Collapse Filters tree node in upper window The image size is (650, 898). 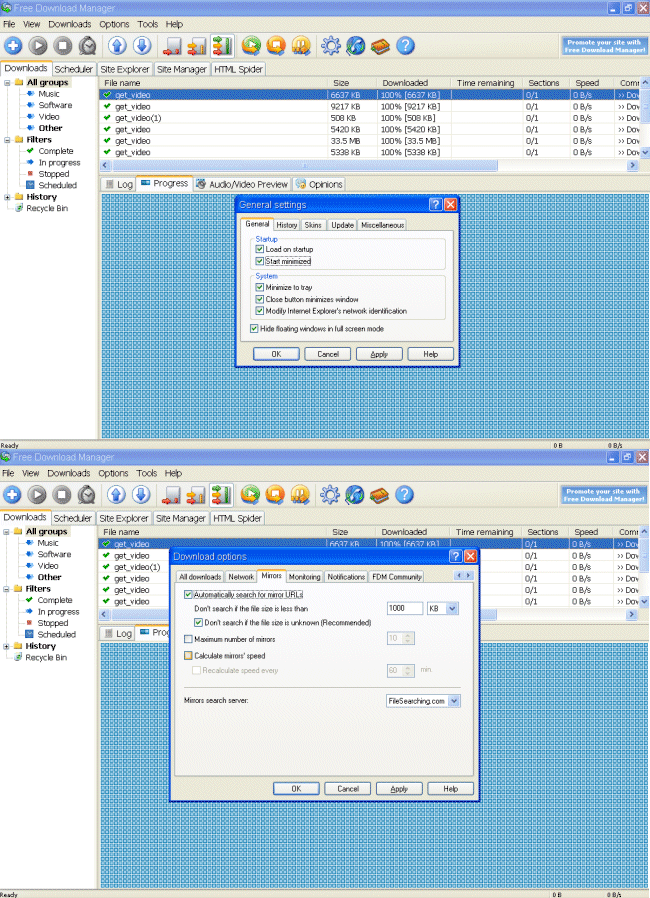(7, 140)
